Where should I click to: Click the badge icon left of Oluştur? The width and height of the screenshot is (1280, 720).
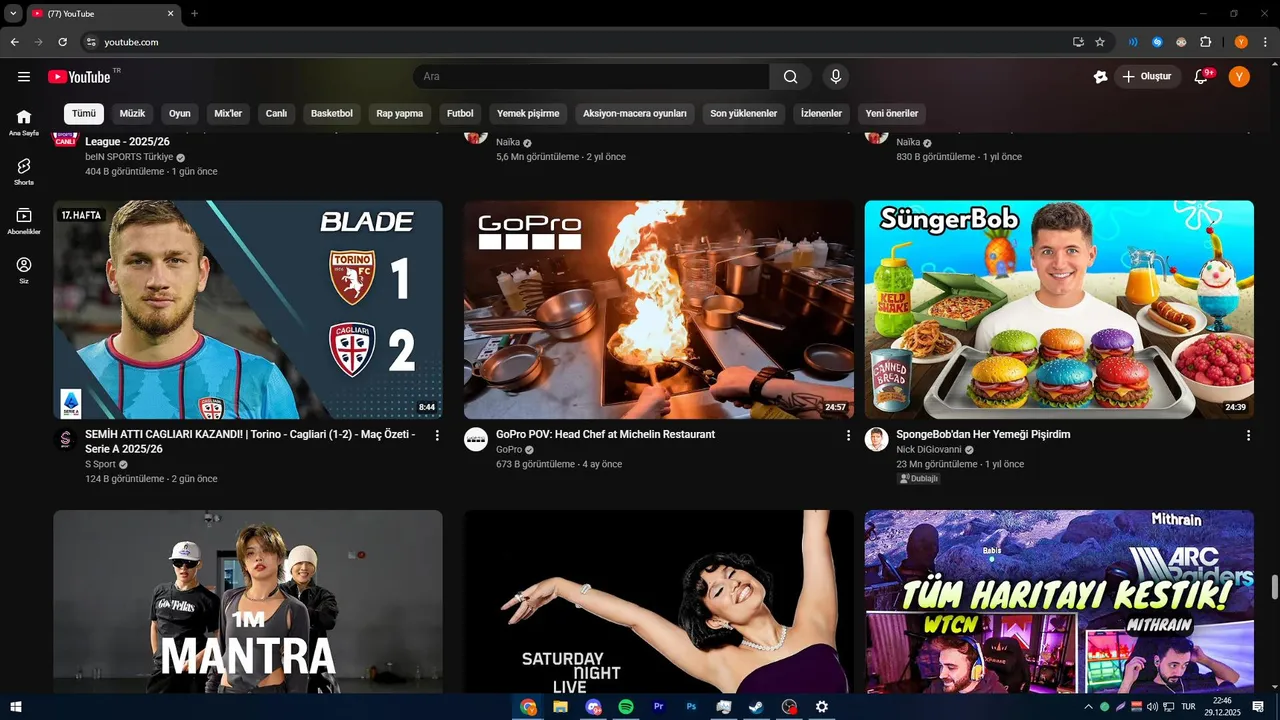(x=1100, y=77)
